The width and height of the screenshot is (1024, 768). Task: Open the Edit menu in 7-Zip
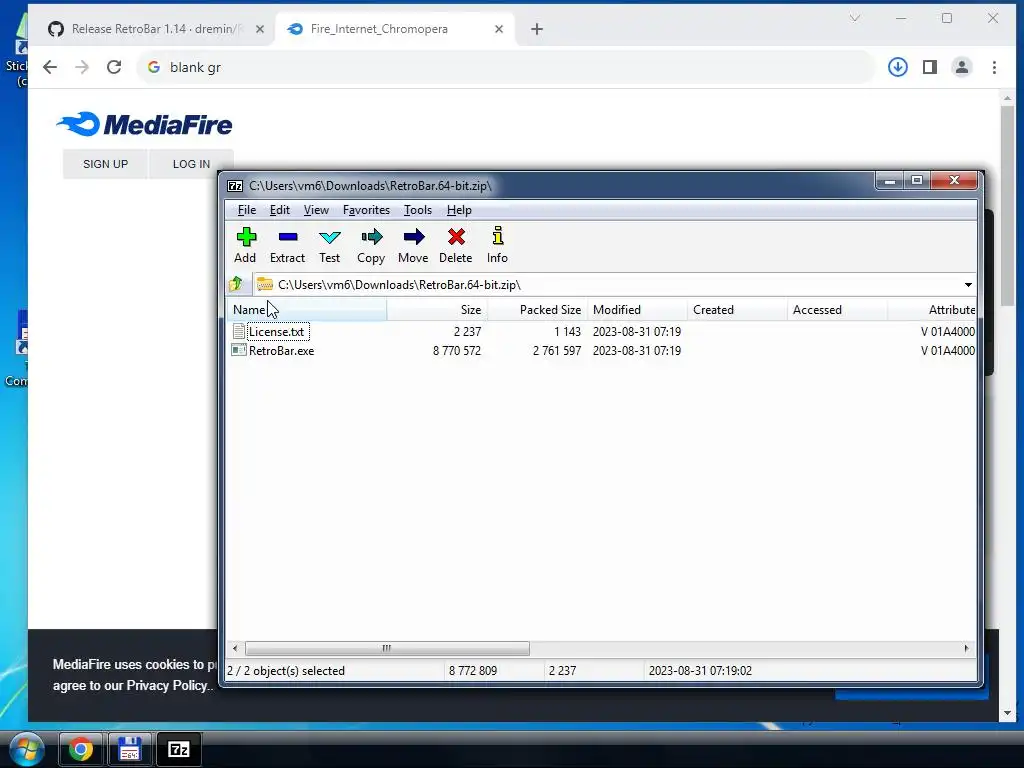(x=280, y=210)
